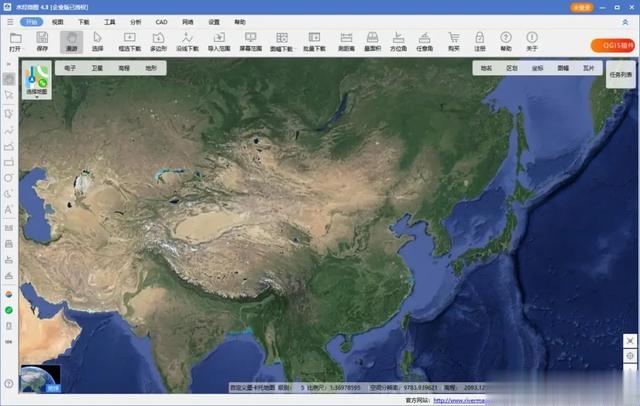The height and width of the screenshot is (406, 640).
Task: Open the 任务列表 task list panel
Action: click(621, 75)
